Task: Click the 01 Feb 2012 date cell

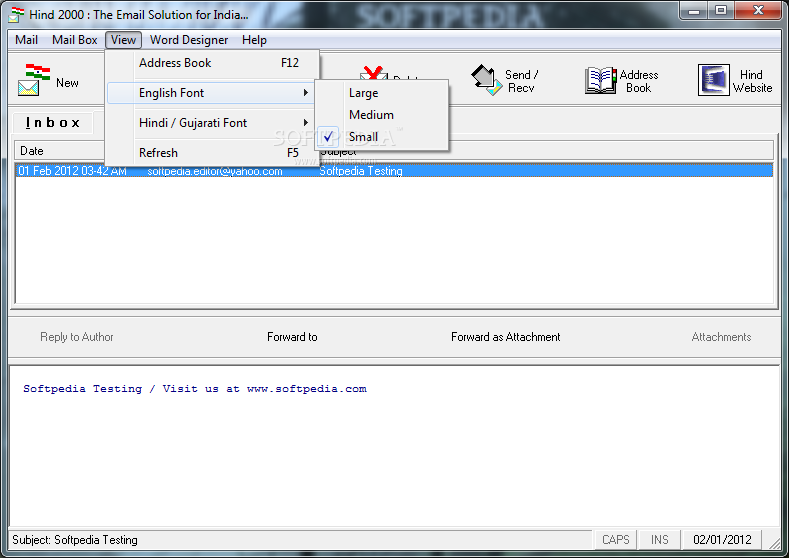Action: [x=72, y=171]
